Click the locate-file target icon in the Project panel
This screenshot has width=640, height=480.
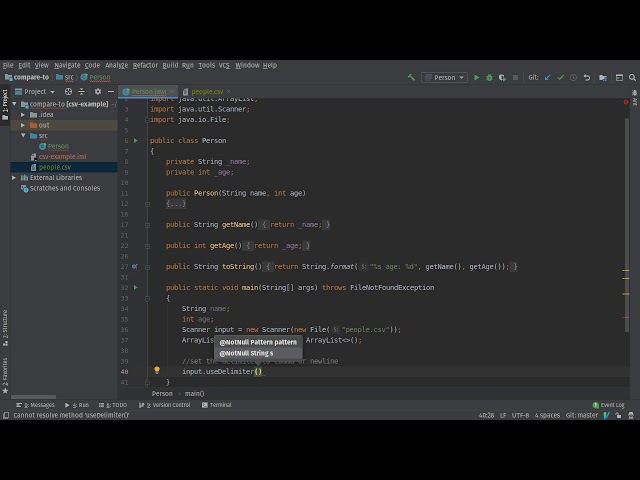pyautogui.click(x=68, y=91)
